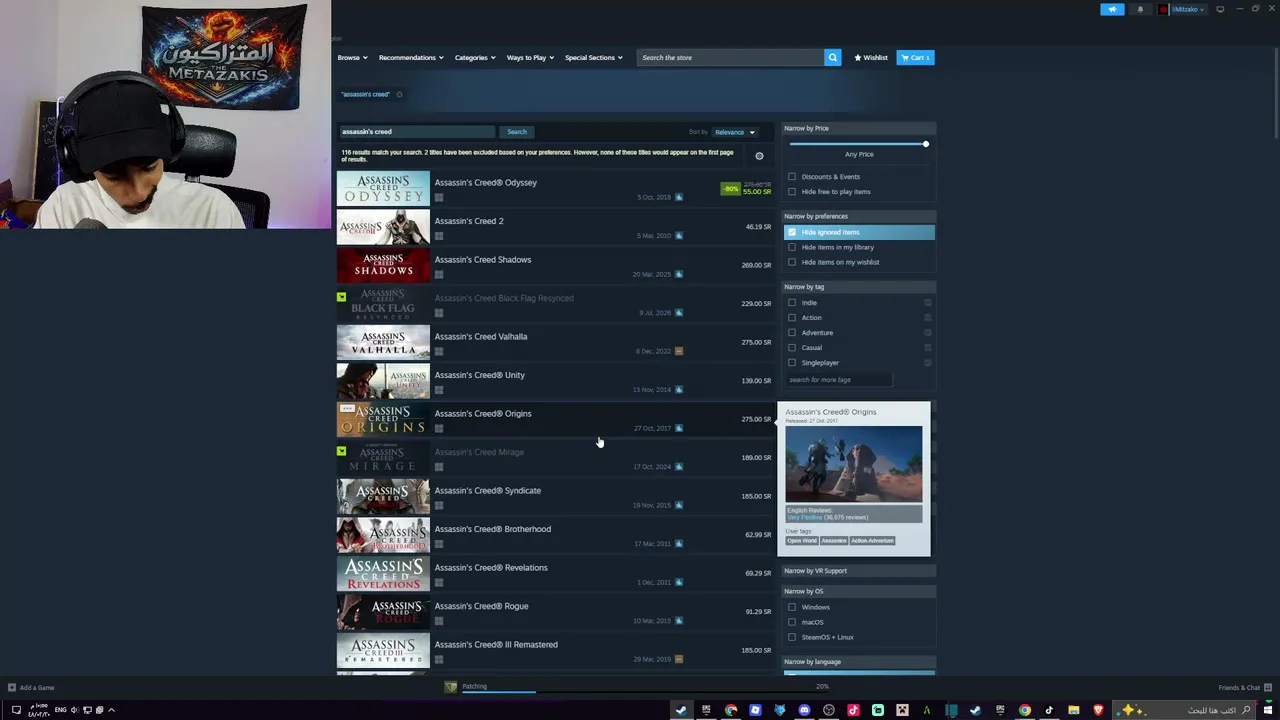This screenshot has width=1280, height=720.
Task: Click the green wishlist badge on Mirage
Action: pyautogui.click(x=341, y=451)
